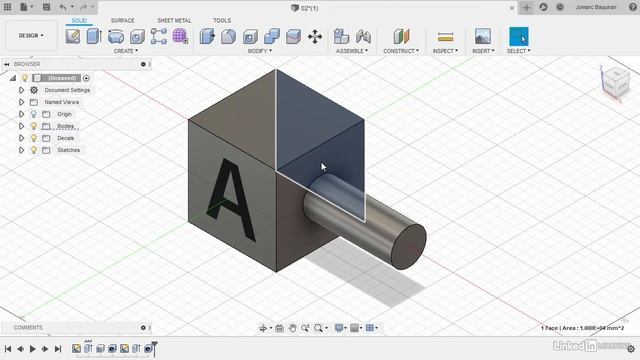Select the New Component tool

341,36
